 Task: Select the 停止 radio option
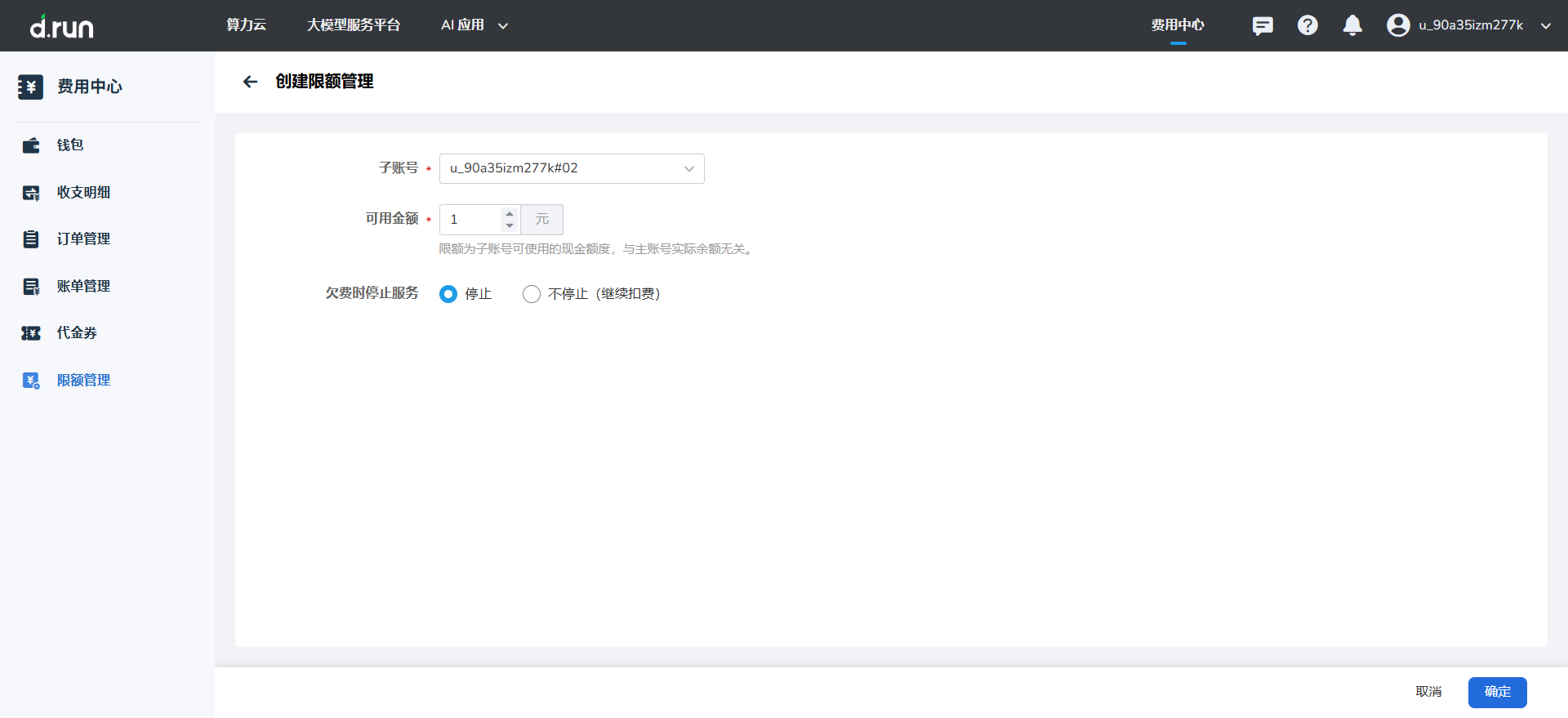[x=448, y=294]
